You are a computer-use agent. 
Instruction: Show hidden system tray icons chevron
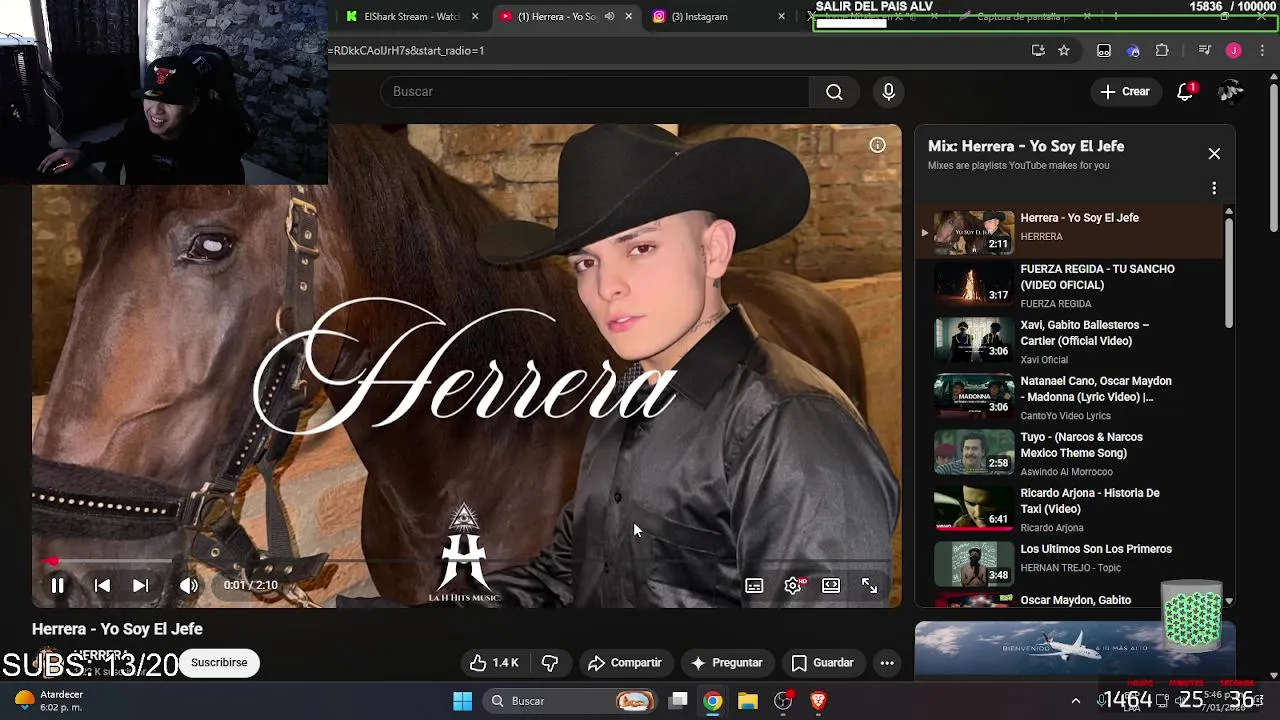click(x=1075, y=701)
